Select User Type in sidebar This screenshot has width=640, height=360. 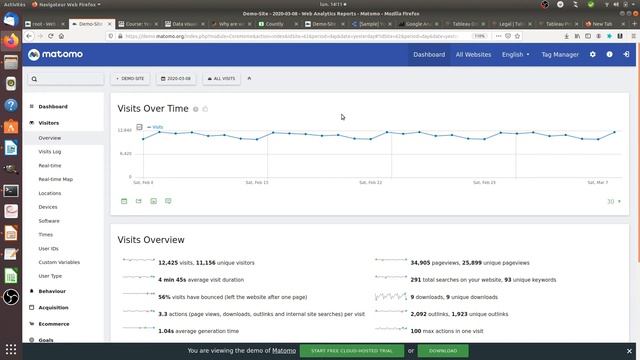point(50,276)
